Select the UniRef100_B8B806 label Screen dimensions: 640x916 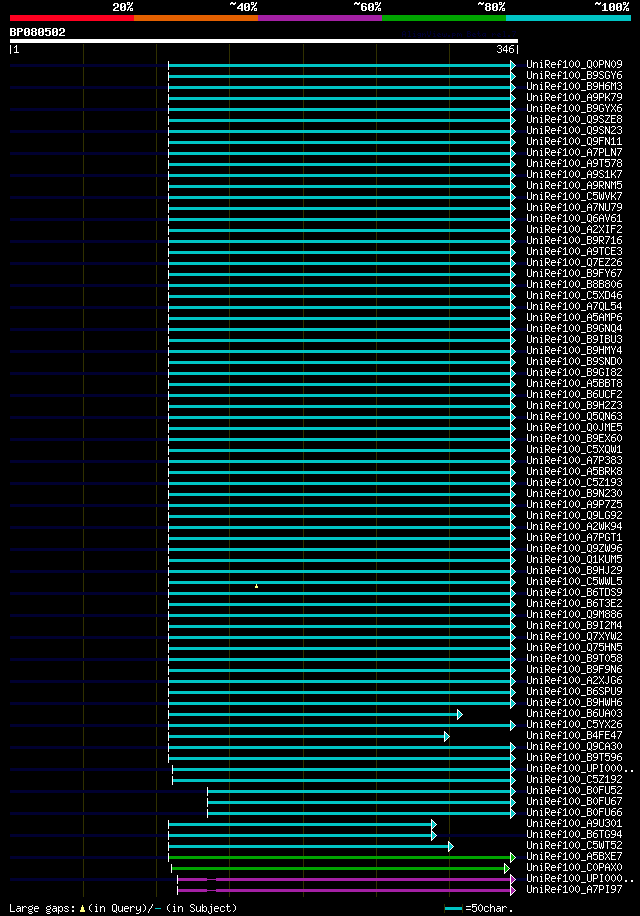click(x=574, y=284)
